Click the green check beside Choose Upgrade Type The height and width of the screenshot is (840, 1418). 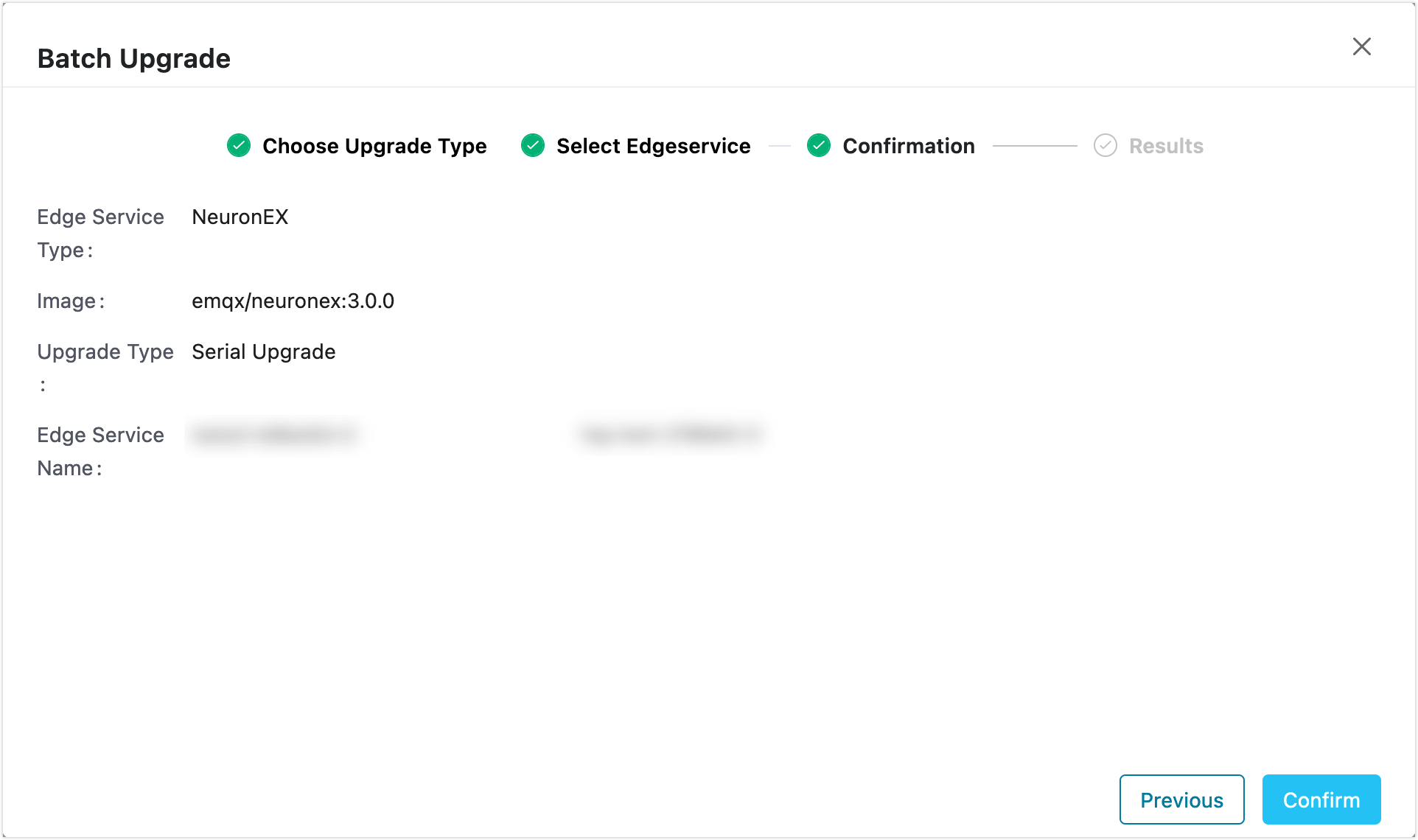coord(239,146)
